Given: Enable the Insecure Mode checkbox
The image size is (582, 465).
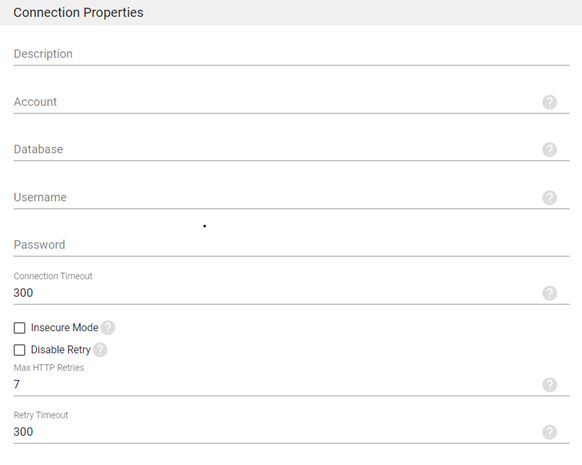Looking at the screenshot, I should (x=19, y=328).
